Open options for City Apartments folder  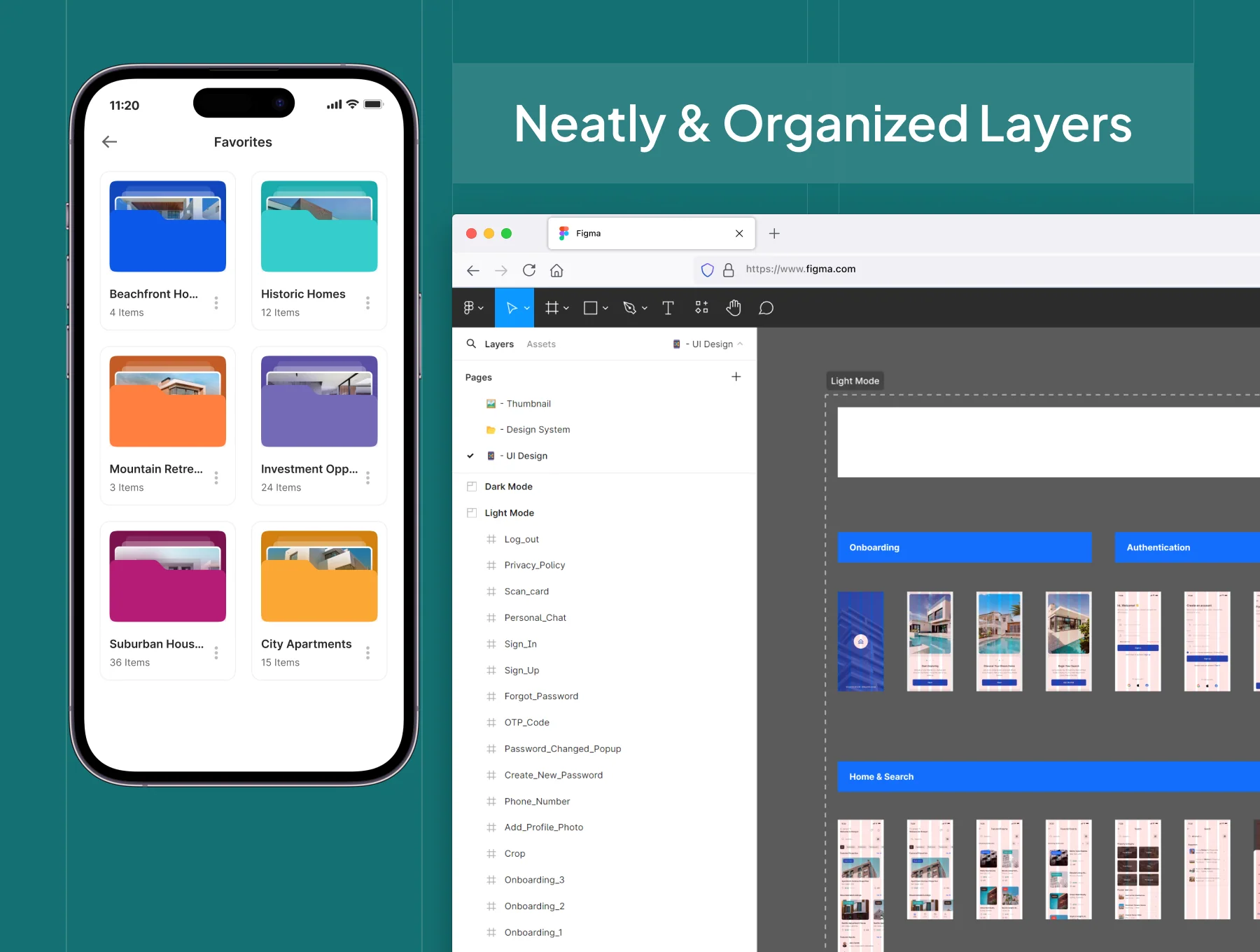367,653
